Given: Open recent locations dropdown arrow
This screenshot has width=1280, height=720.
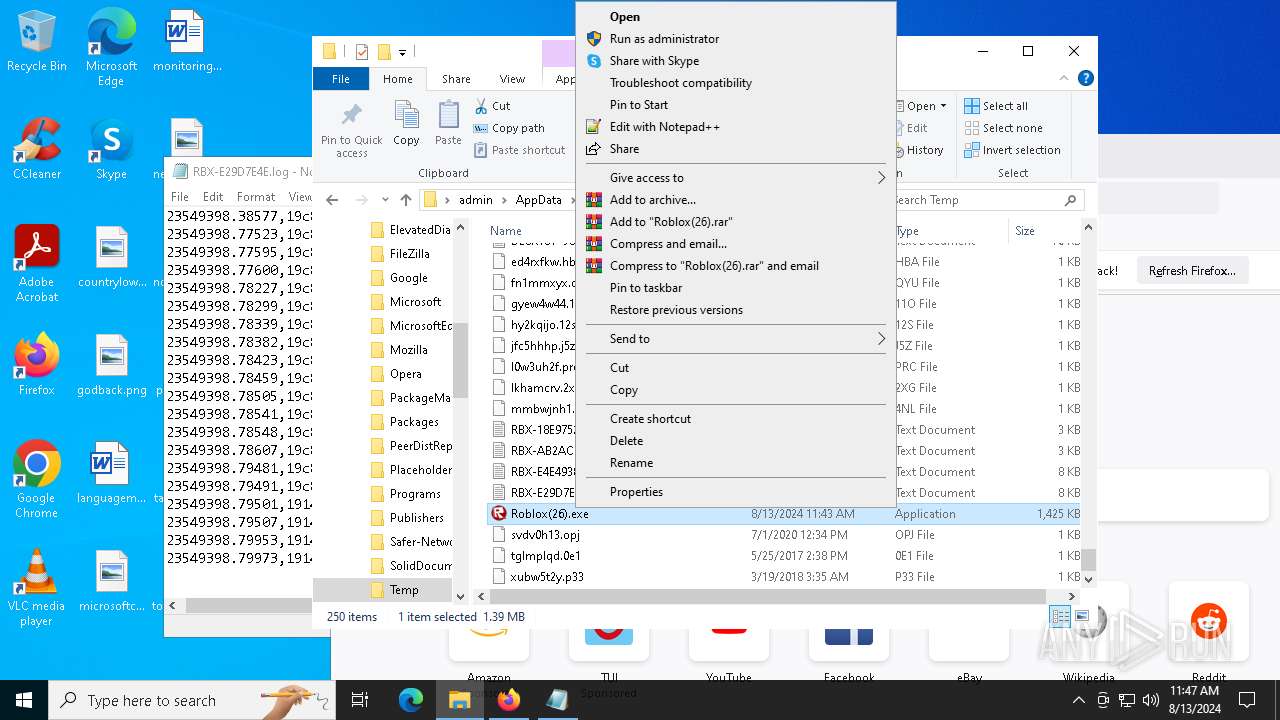Looking at the screenshot, I should (x=385, y=200).
